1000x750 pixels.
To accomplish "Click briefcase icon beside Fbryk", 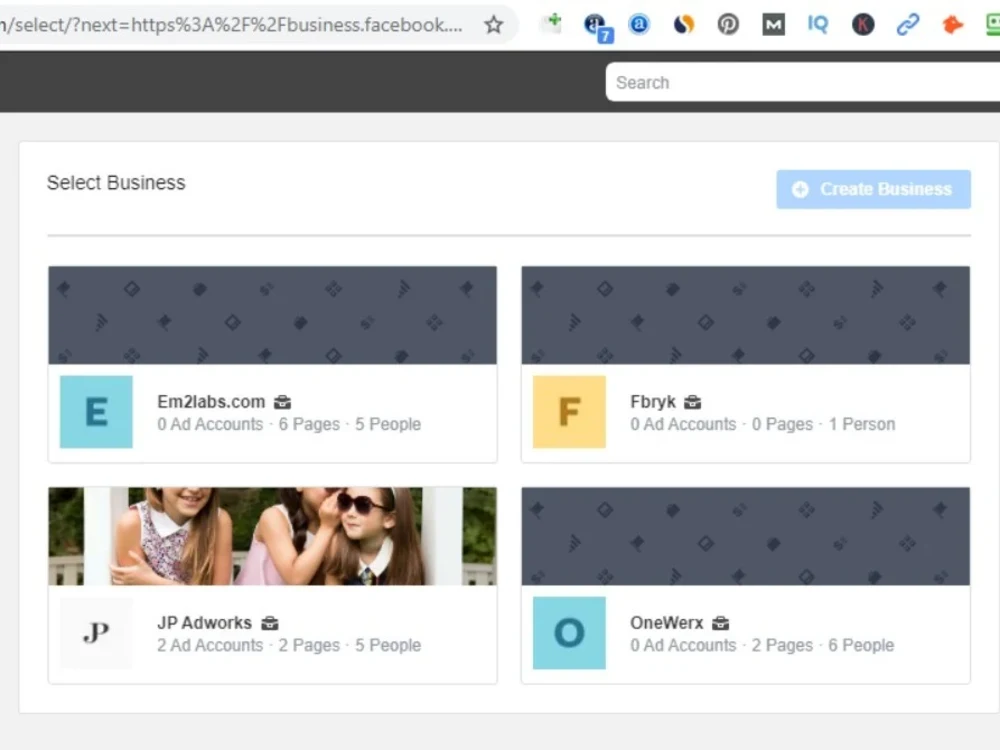I will (692, 402).
